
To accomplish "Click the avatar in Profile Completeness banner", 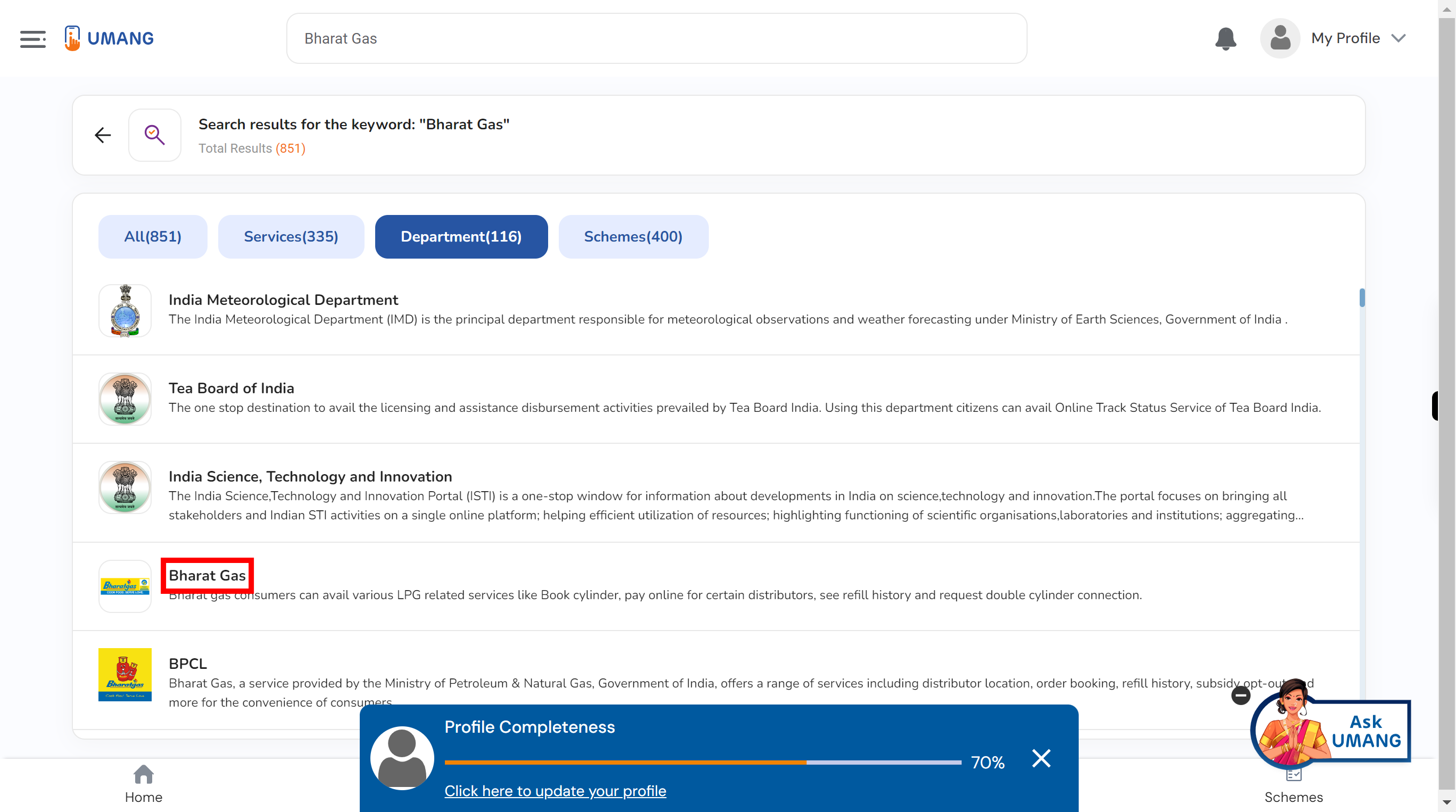I will tap(402, 758).
